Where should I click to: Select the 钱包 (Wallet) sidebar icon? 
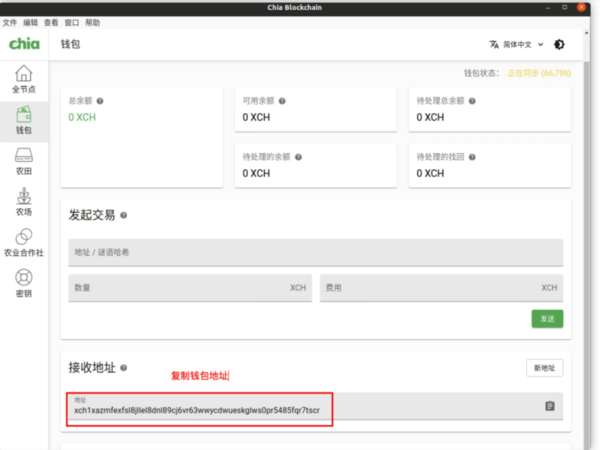tap(22, 120)
